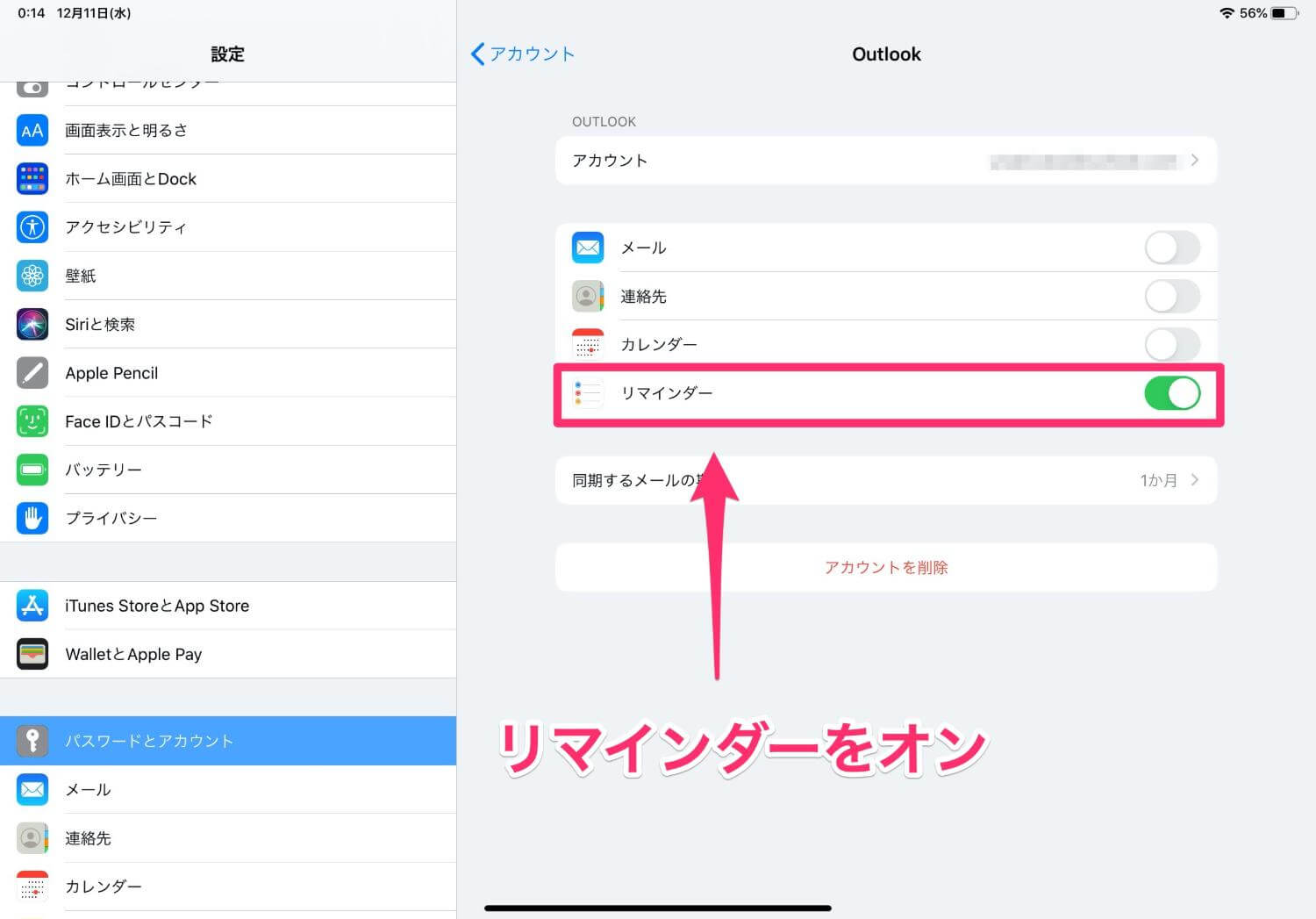Open 連絡先 settings in sidebar

coord(228,838)
